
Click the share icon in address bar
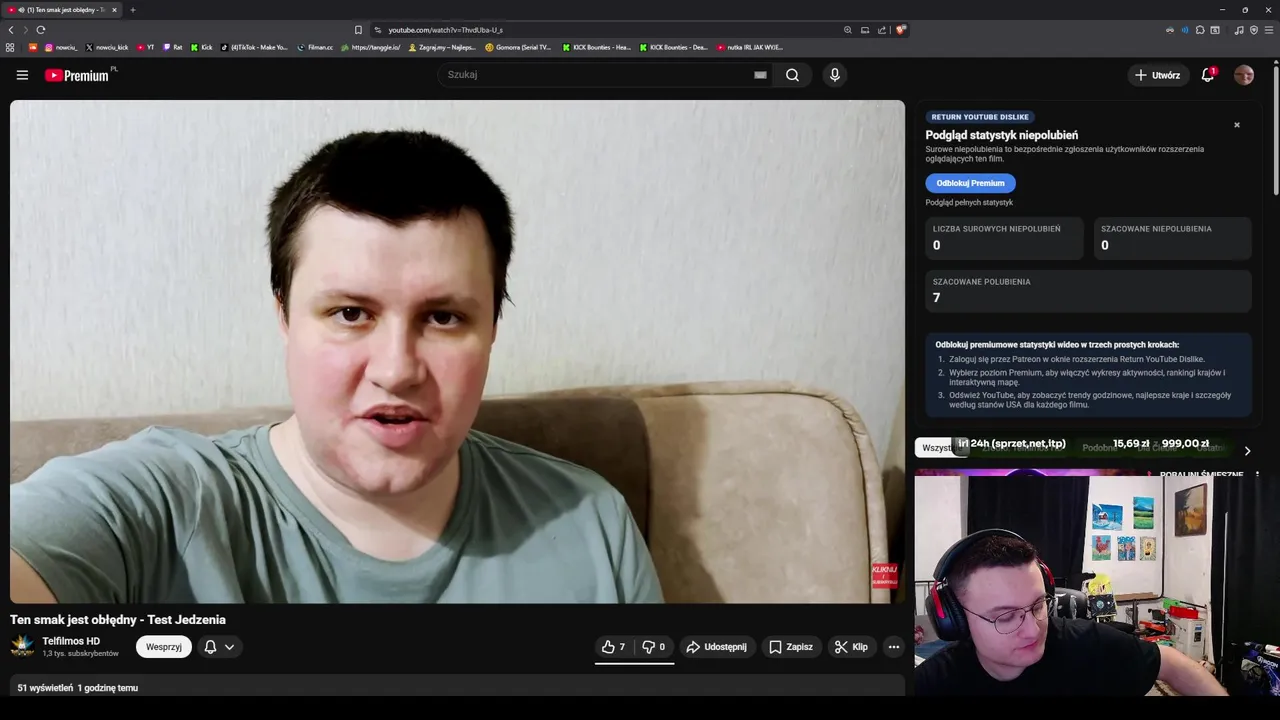click(x=882, y=30)
